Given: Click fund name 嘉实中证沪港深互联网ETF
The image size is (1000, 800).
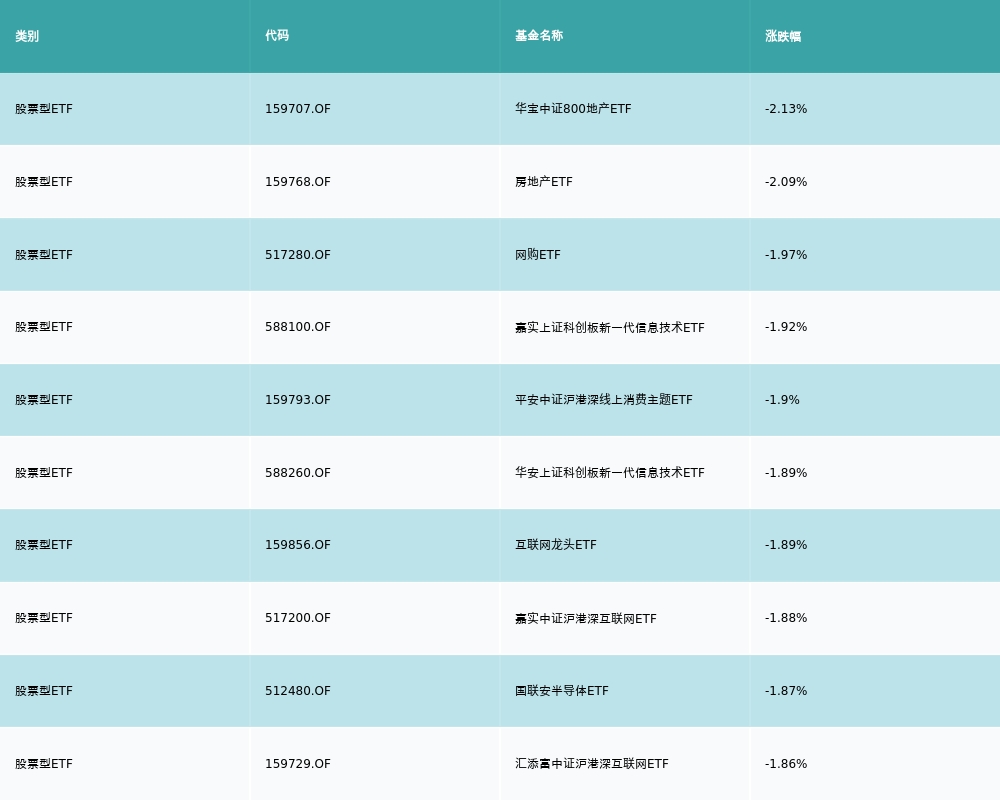Looking at the screenshot, I should point(586,618).
